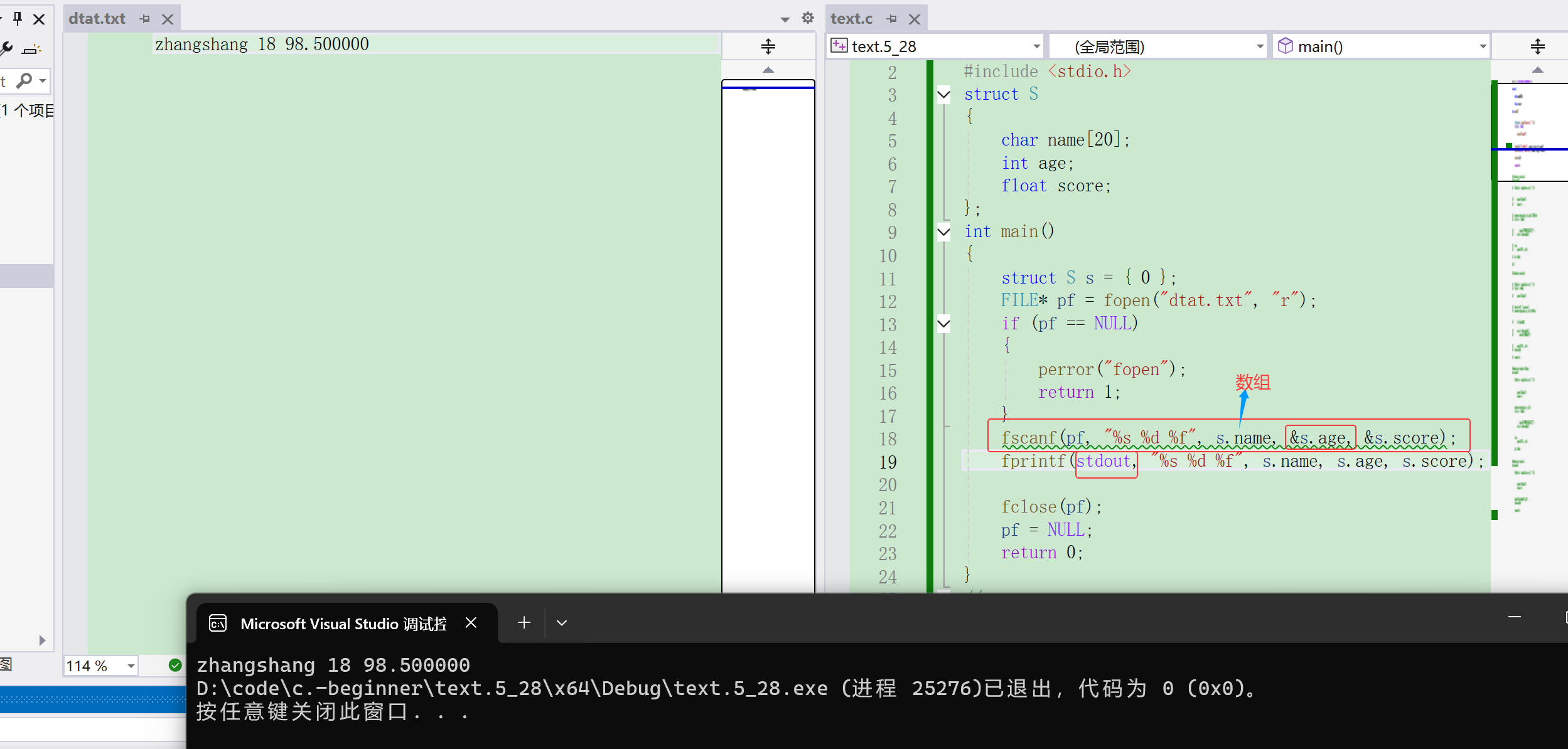
Task: Open the tab window settings gear
Action: click(x=808, y=18)
